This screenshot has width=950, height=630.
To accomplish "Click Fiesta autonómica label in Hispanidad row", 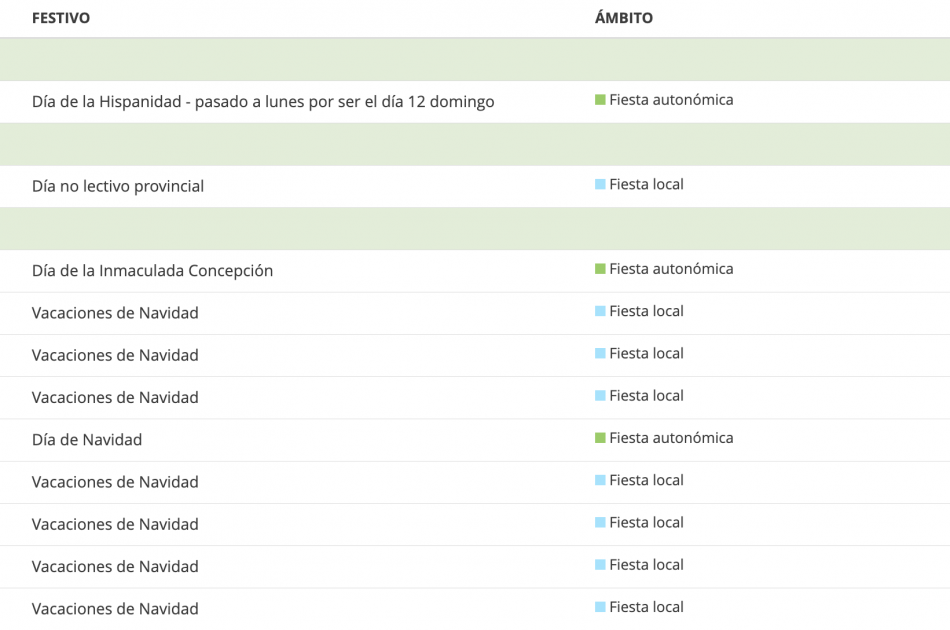I will pos(671,100).
